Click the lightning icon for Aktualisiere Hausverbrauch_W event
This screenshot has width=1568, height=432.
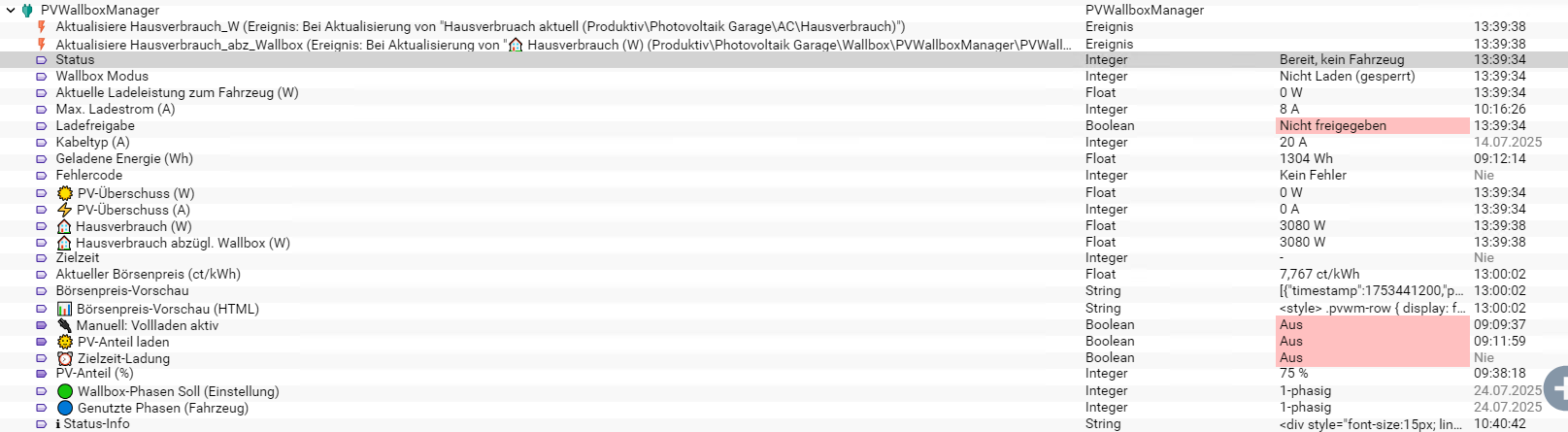[x=41, y=27]
